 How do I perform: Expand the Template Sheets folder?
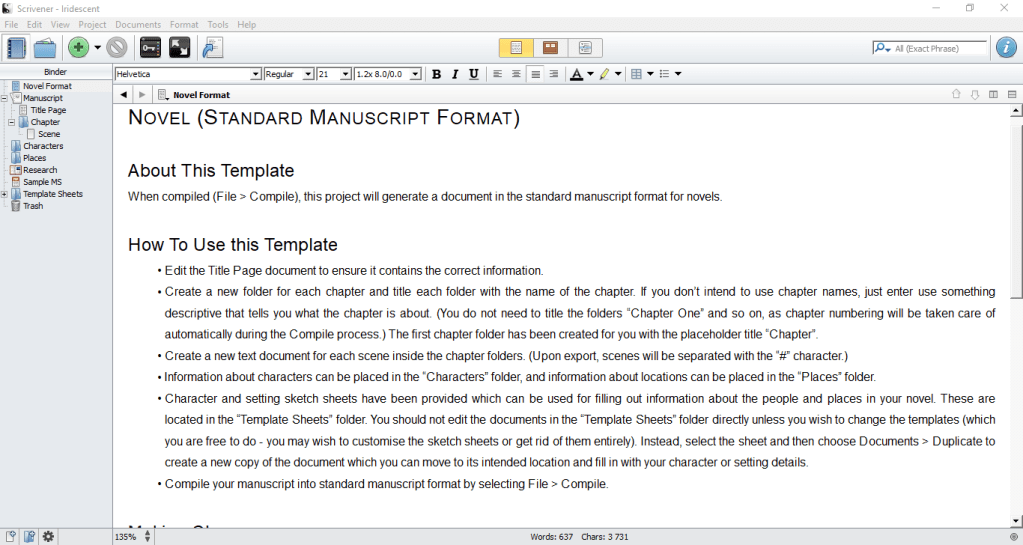(5, 194)
